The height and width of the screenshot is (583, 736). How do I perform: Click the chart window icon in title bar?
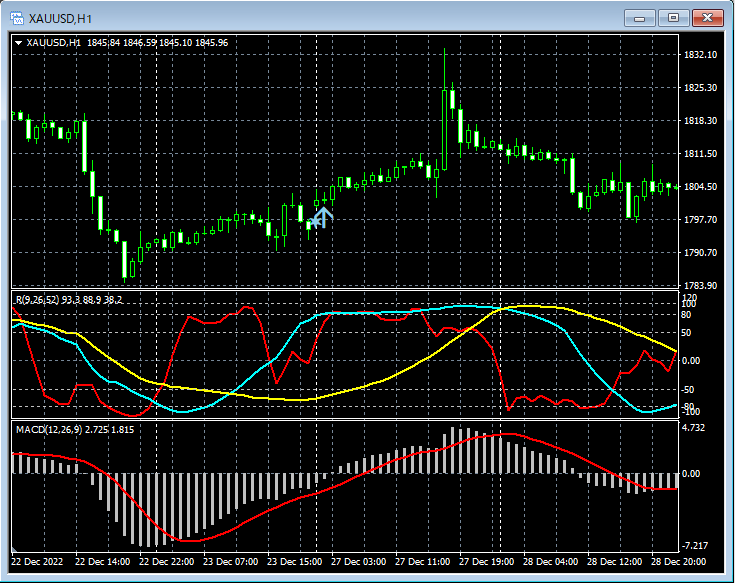click(x=17, y=18)
